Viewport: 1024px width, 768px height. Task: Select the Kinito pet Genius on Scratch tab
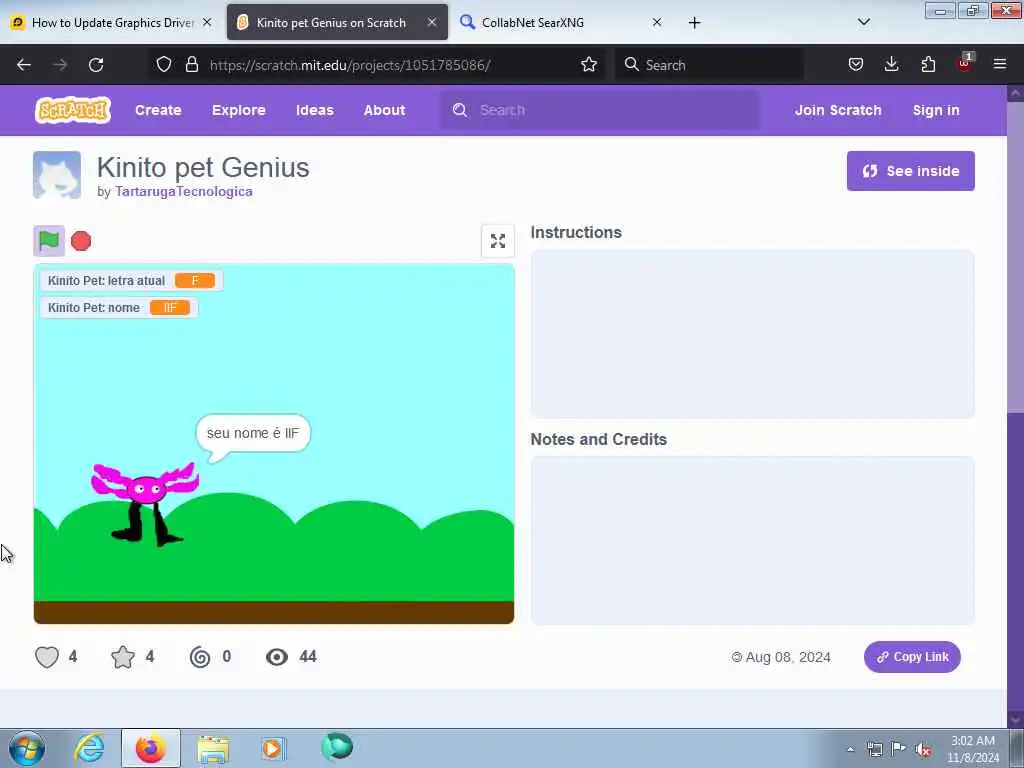click(338, 23)
